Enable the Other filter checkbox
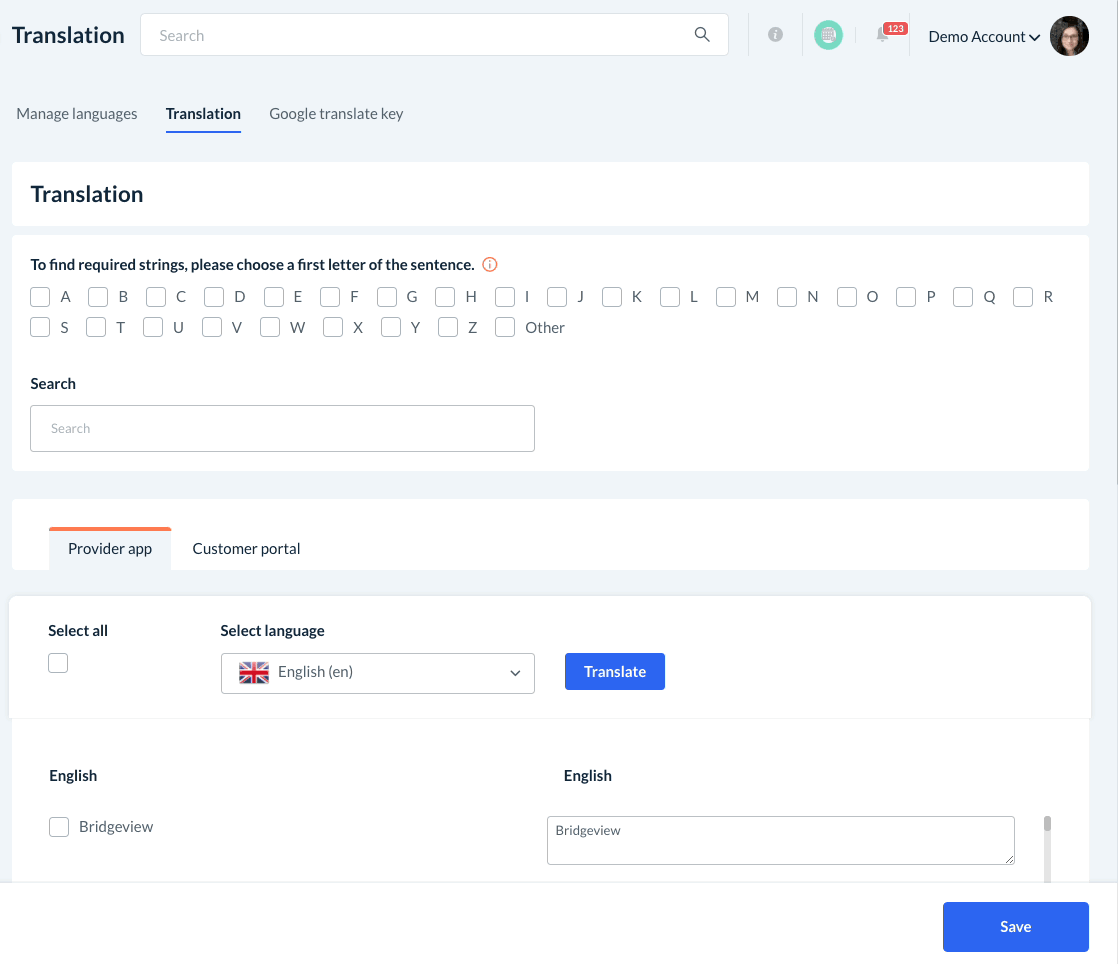 coord(505,327)
